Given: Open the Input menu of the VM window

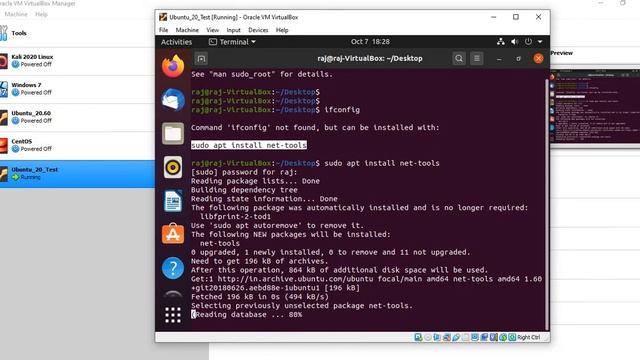Looking at the screenshot, I should pos(233,30).
